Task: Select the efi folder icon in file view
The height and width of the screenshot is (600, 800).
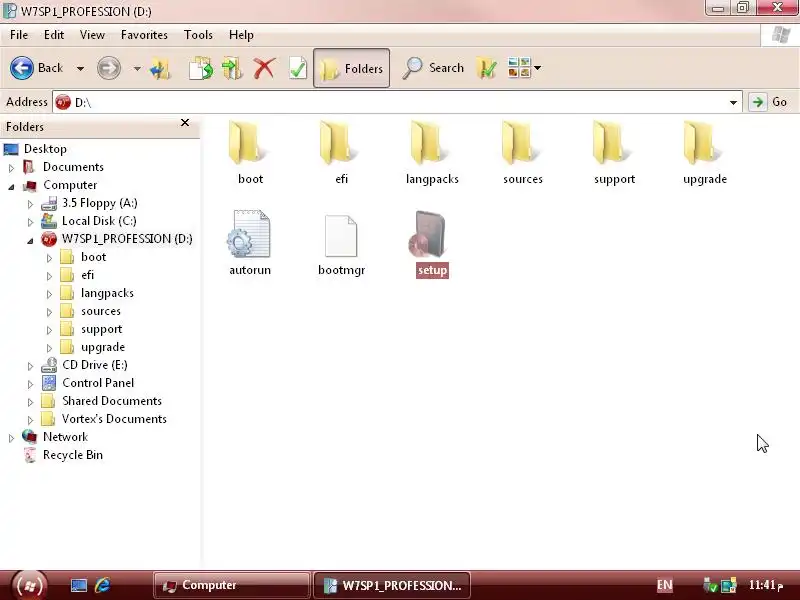Action: tap(338, 143)
